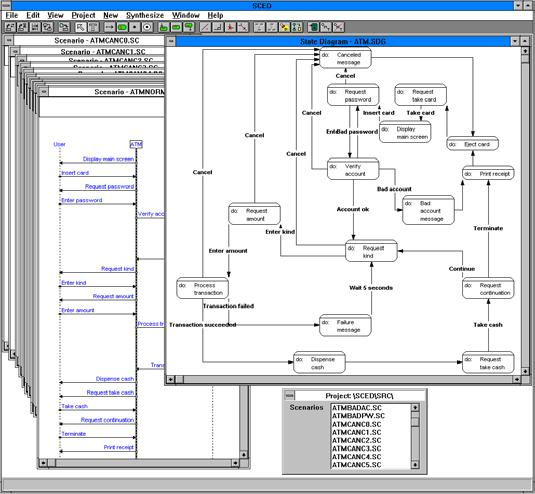The width and height of the screenshot is (535, 494).
Task: Click Scenarios list scrollbar up arrow
Action: coord(415,408)
